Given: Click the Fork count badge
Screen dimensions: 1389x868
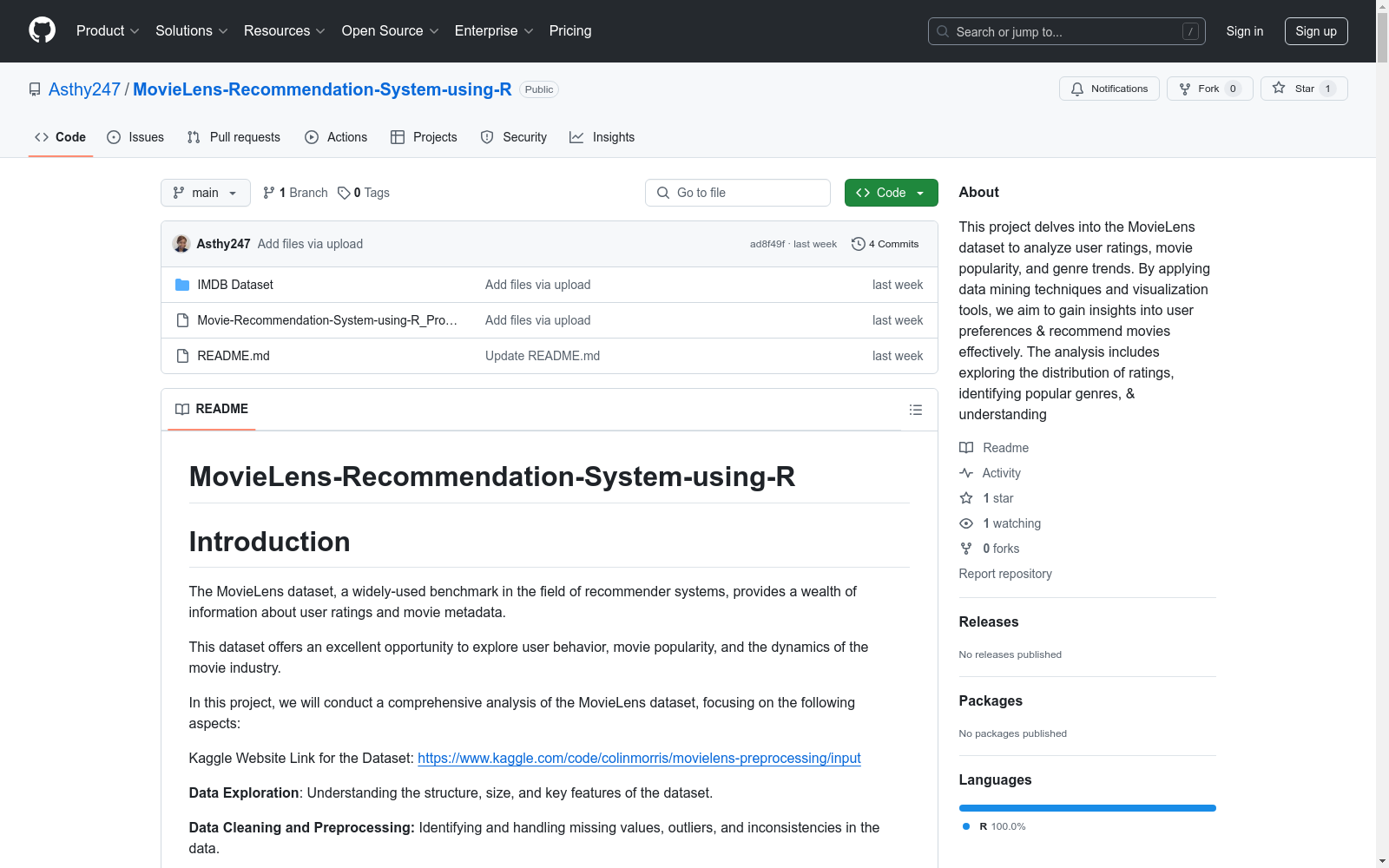Looking at the screenshot, I should [x=1233, y=89].
